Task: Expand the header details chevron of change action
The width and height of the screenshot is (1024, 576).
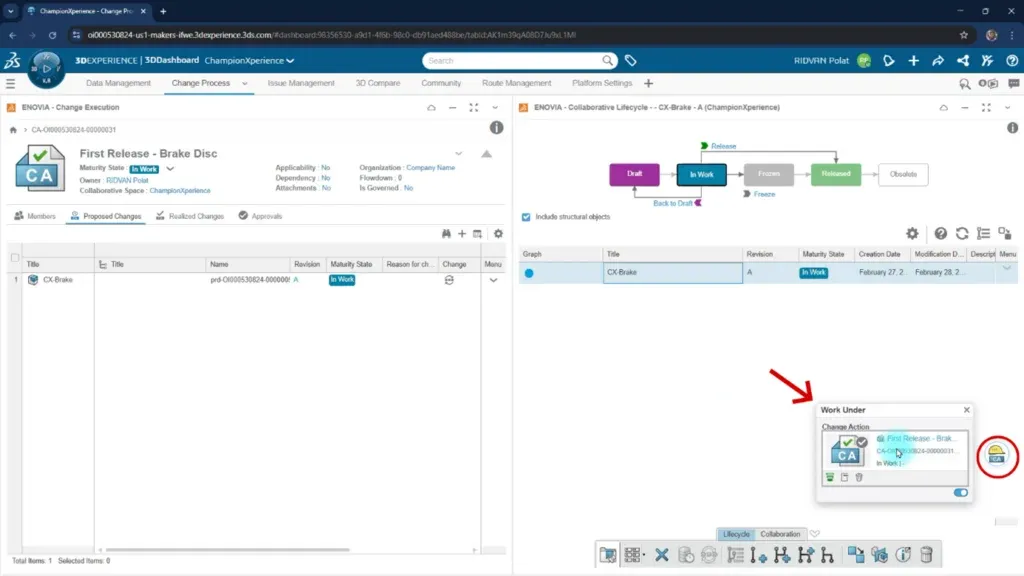Action: pyautogui.click(x=458, y=154)
